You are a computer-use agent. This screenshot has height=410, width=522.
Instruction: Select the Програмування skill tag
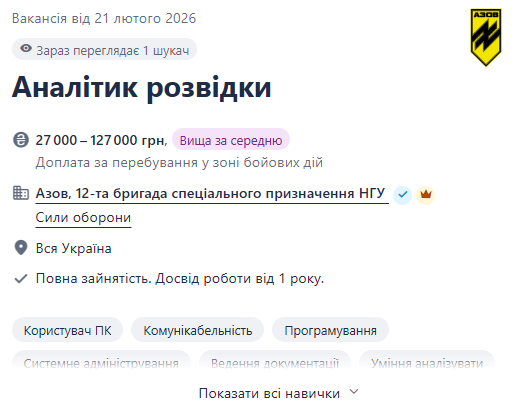coord(330,330)
